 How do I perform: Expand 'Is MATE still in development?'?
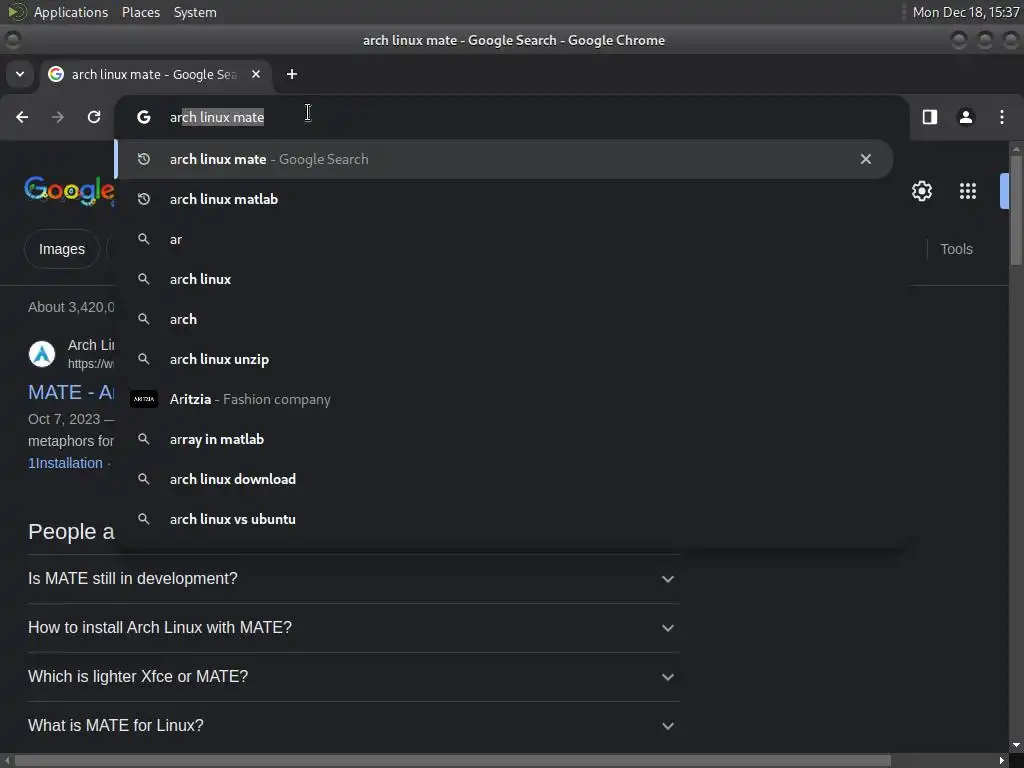(x=353, y=579)
